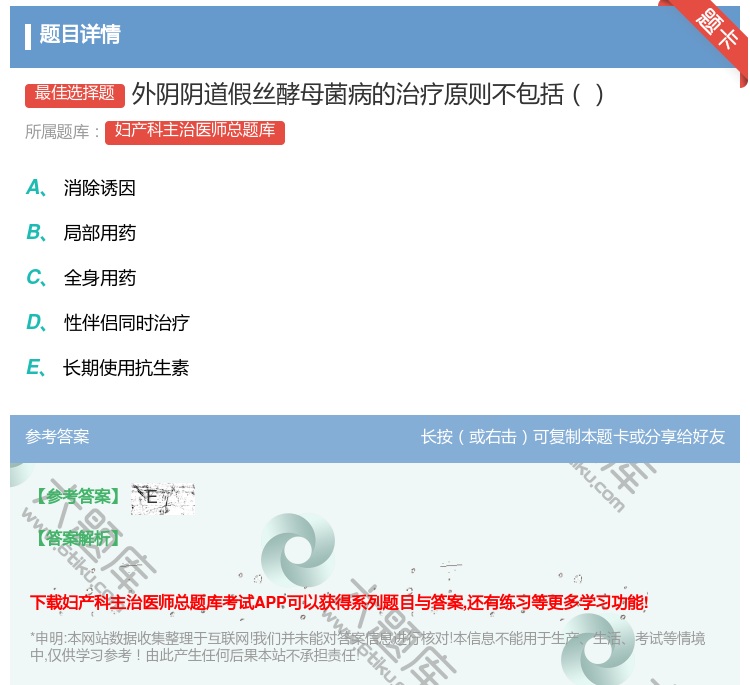
Task: Click the 参考答案 section header
Action: tap(57, 437)
